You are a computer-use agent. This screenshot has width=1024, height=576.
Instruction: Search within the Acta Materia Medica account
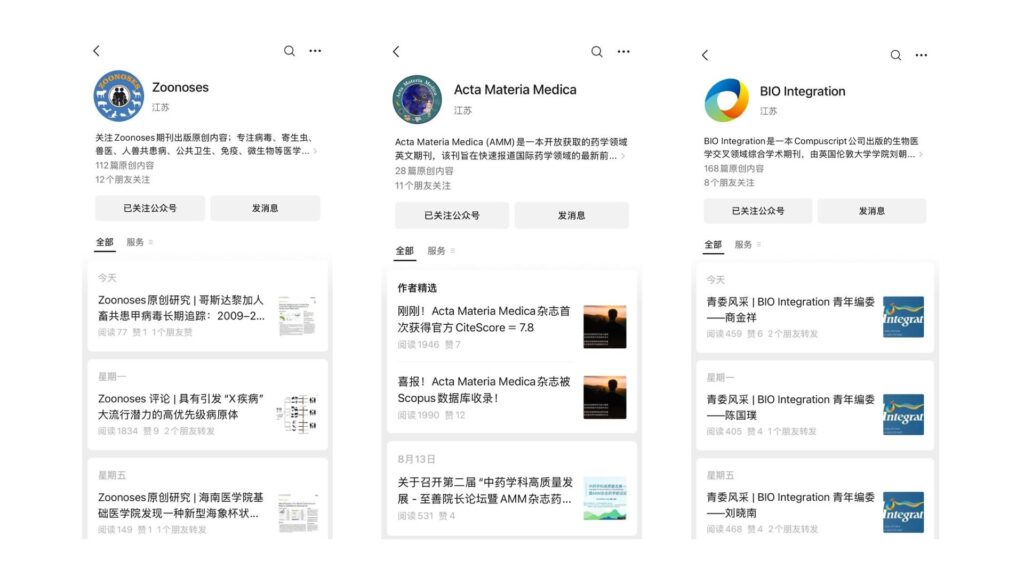point(597,52)
